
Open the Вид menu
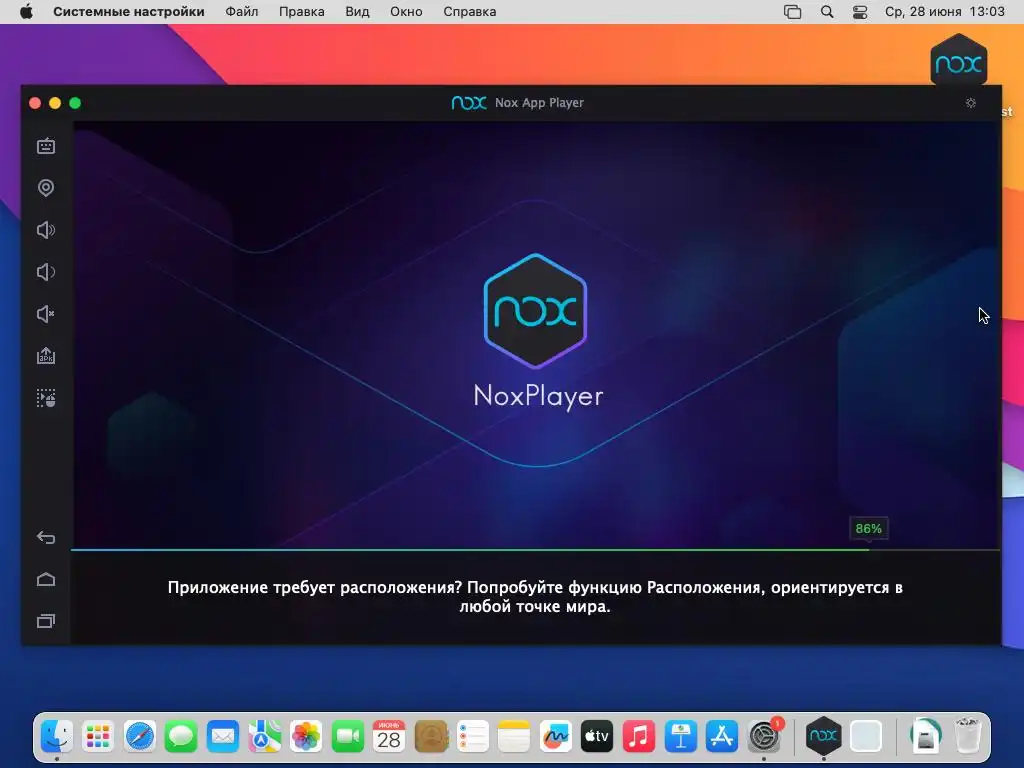[357, 12]
